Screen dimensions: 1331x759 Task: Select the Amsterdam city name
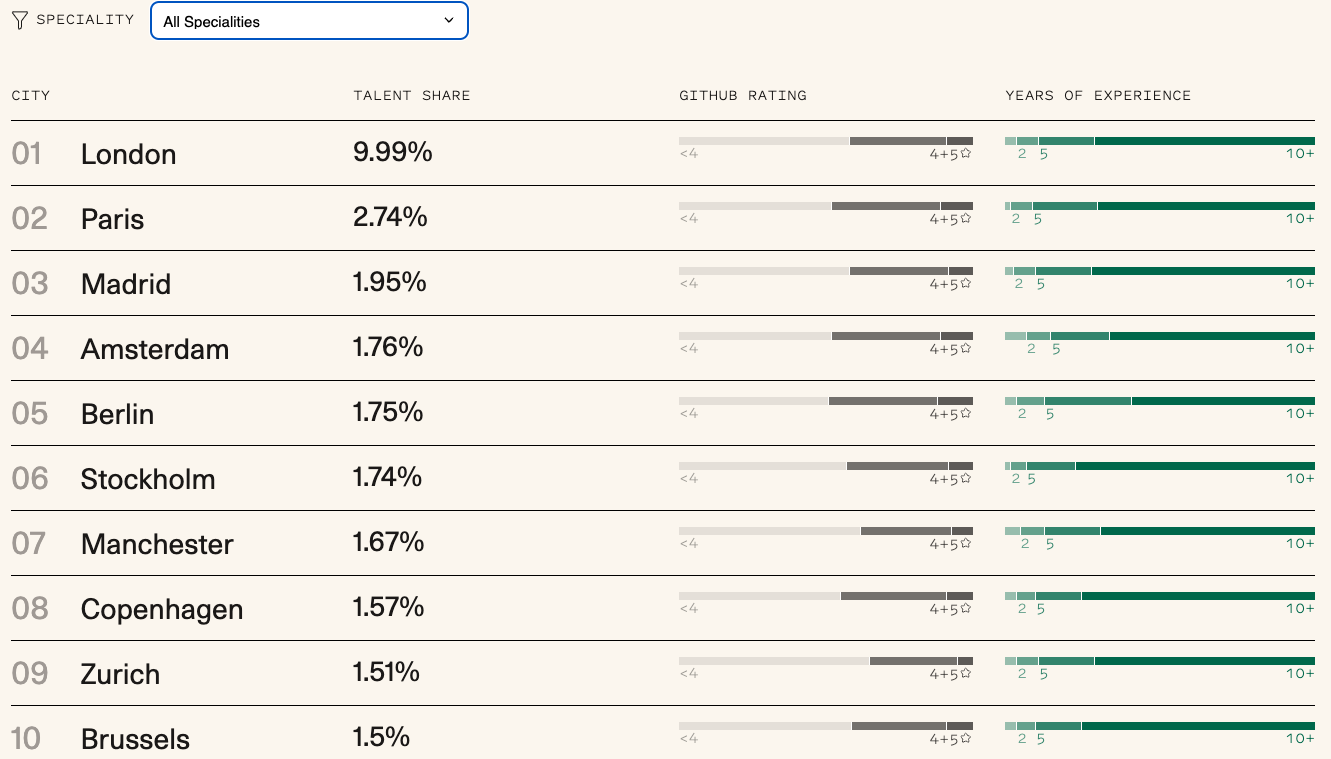(x=155, y=349)
